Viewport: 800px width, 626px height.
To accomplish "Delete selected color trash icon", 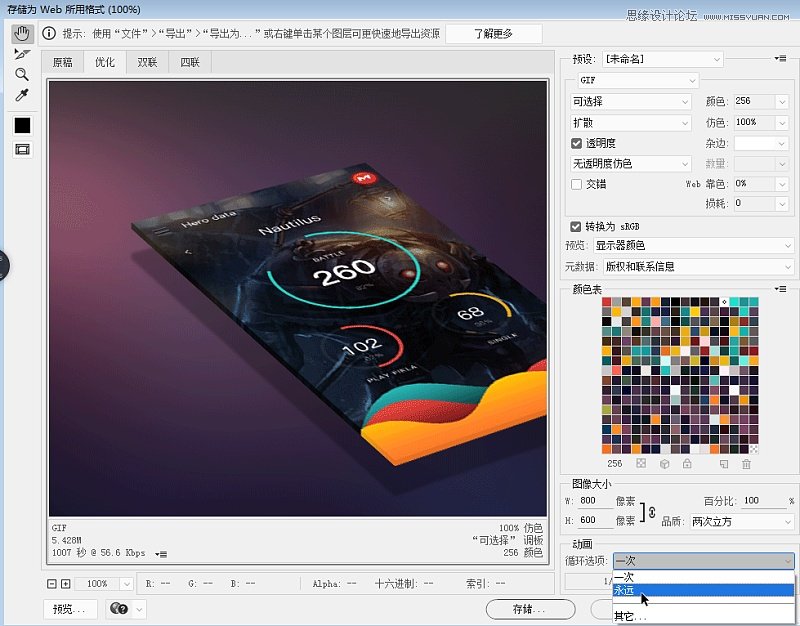I will click(746, 464).
